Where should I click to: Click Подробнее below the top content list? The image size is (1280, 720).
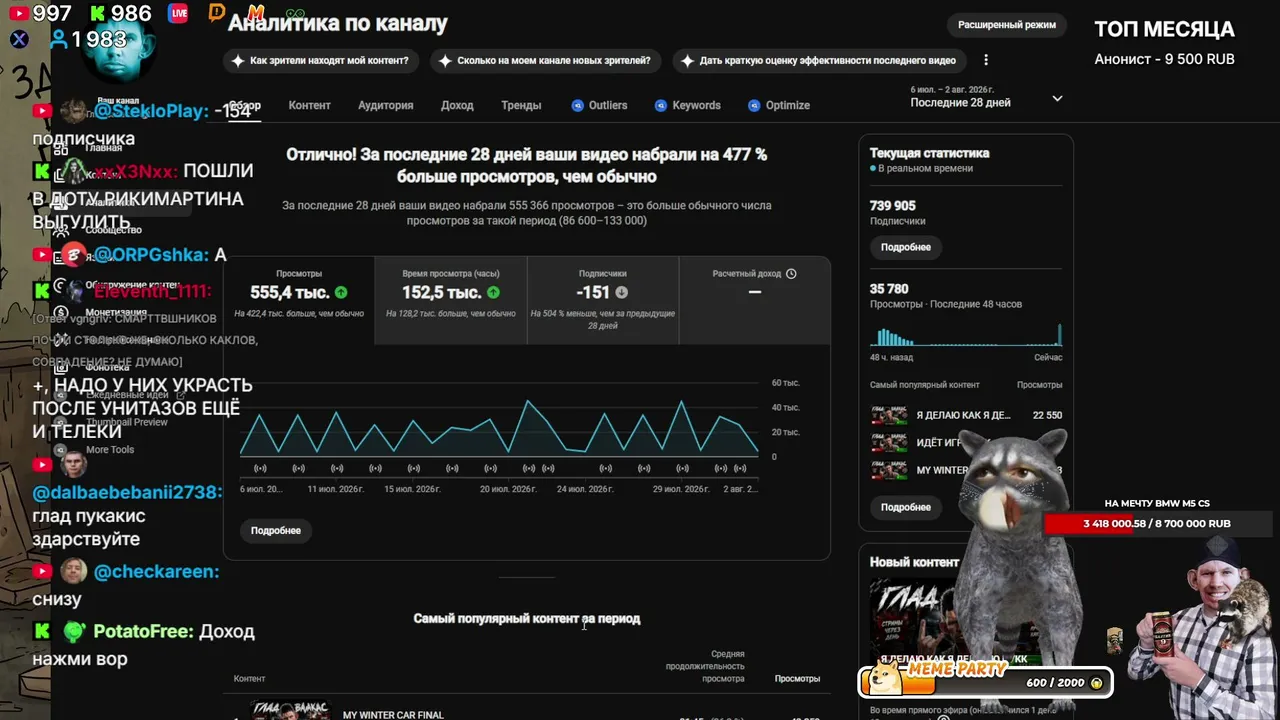pos(906,507)
